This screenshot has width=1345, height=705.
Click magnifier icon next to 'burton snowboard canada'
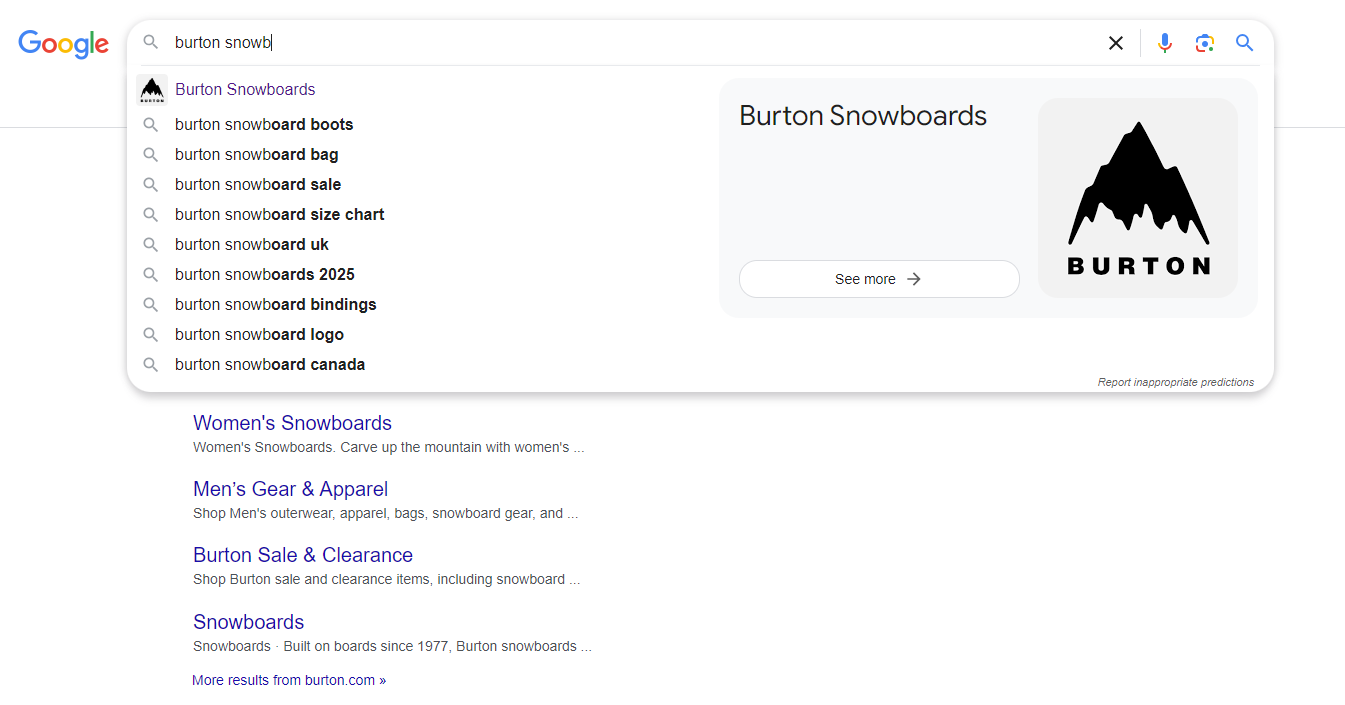(x=151, y=365)
